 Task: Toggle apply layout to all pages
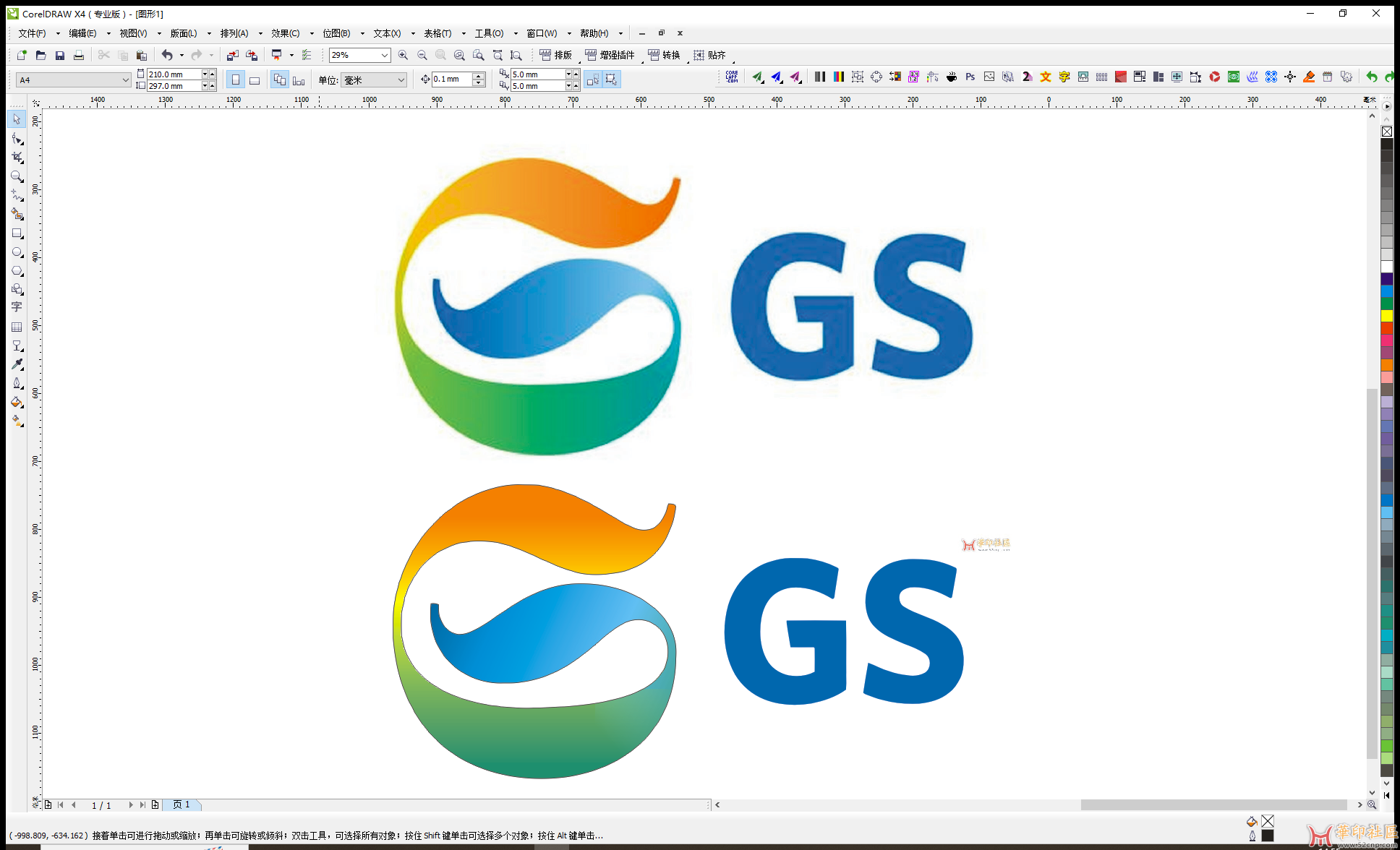tap(280, 80)
